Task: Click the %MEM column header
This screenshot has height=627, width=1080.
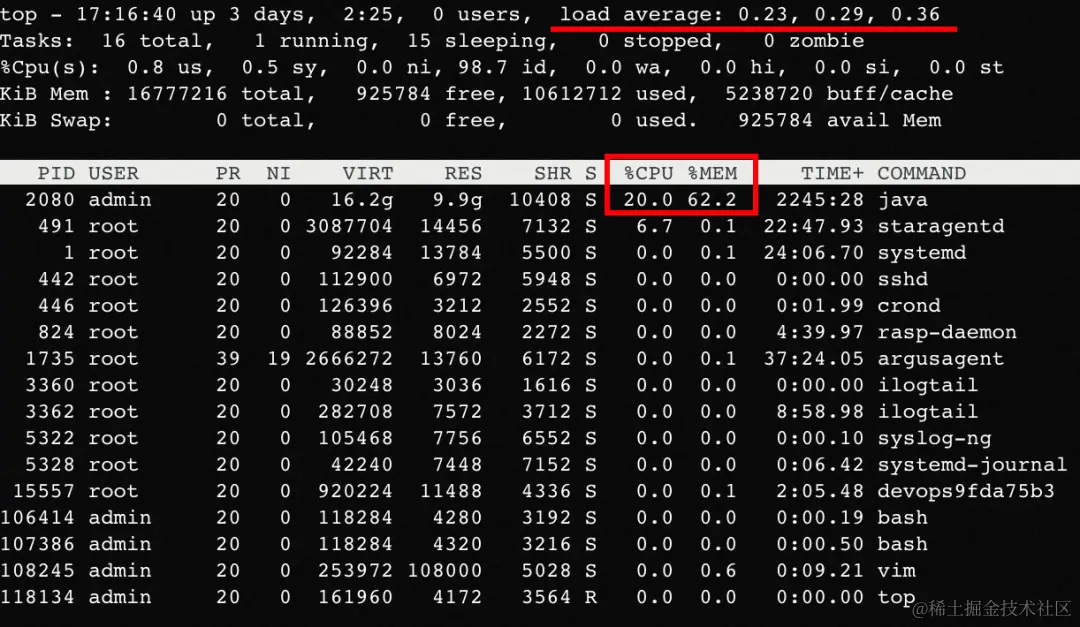Action: coord(712,173)
